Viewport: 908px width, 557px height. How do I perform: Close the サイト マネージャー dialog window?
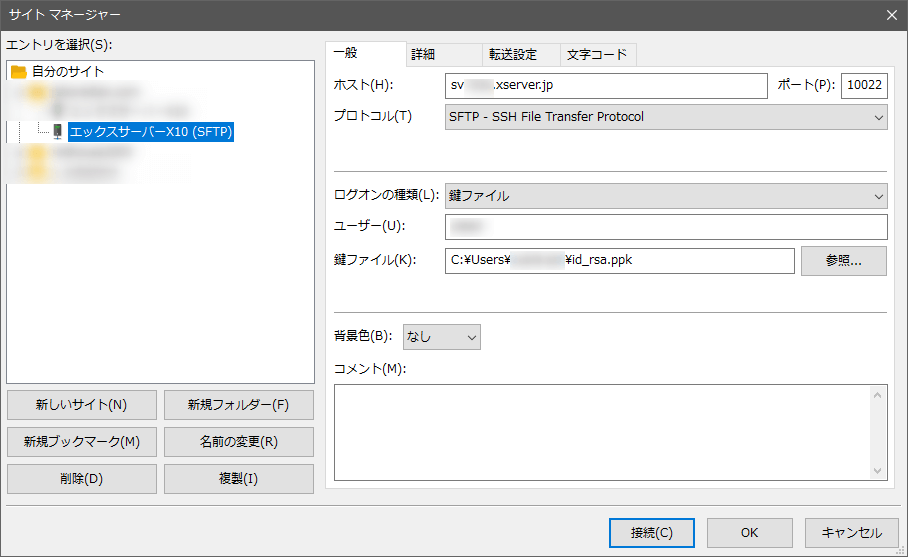click(891, 14)
